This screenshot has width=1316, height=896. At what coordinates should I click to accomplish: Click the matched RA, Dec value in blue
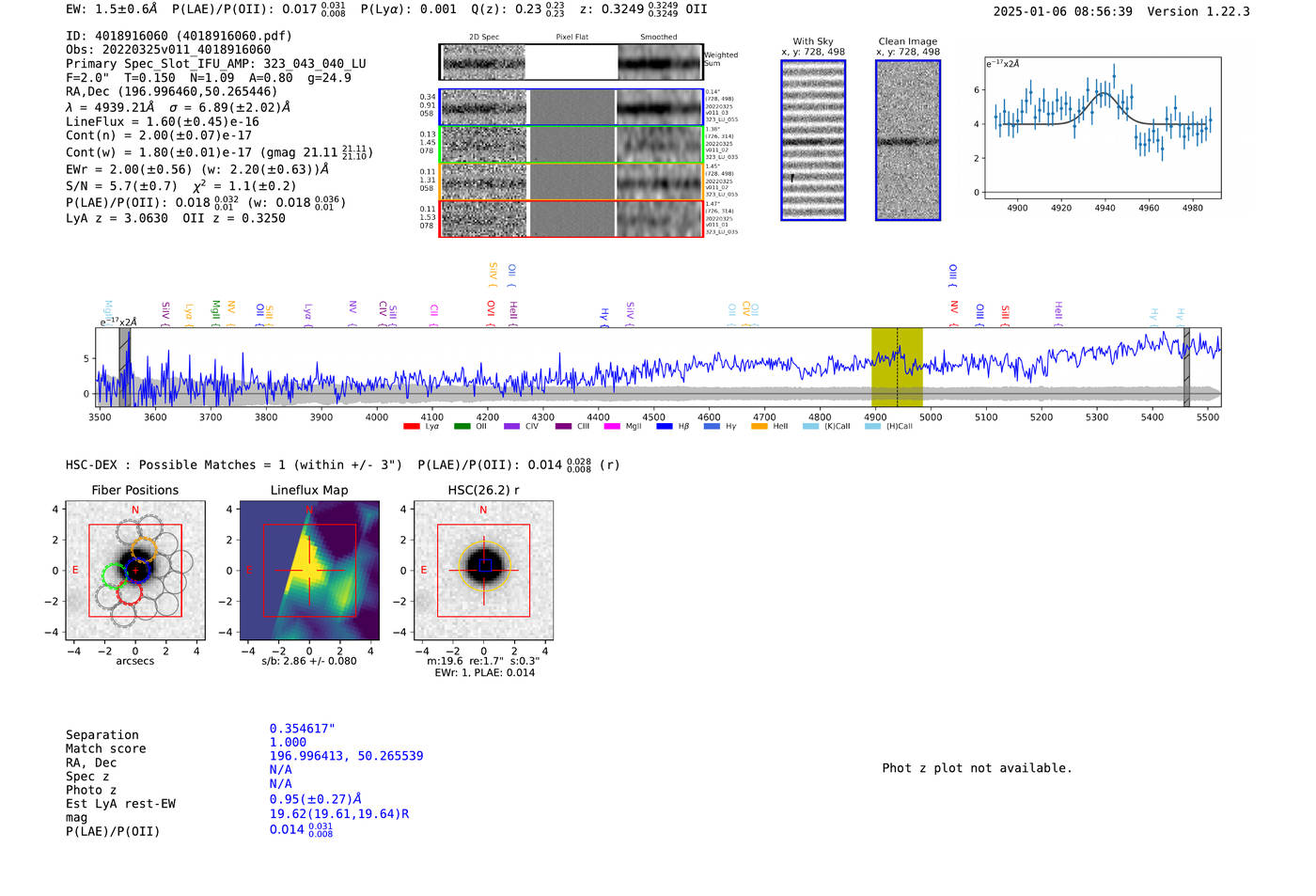346,756
